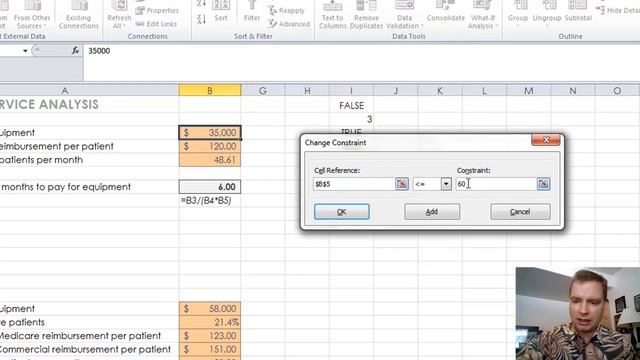This screenshot has width=640, height=360.
Task: Open the Name Box dropdown arrow
Action: coord(25,51)
